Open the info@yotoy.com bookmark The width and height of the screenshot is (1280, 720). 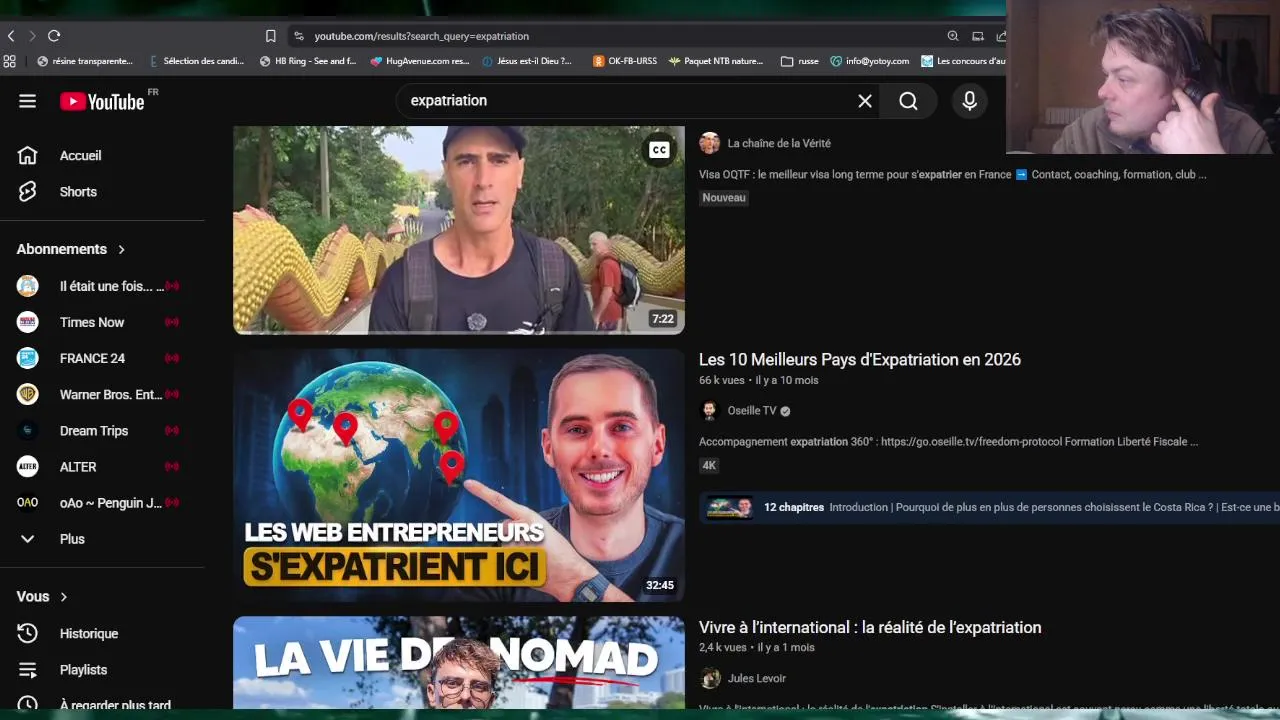870,61
